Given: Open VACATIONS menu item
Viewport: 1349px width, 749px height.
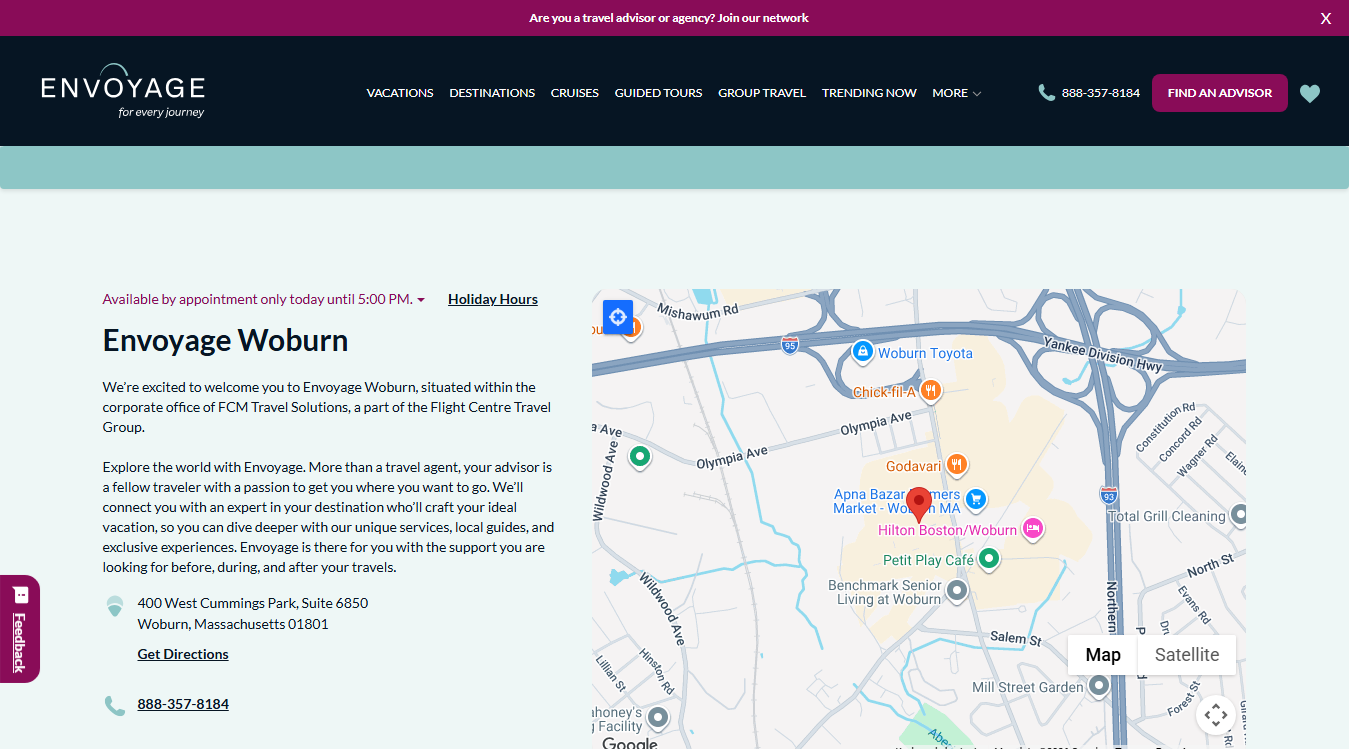Looking at the screenshot, I should tap(400, 93).
